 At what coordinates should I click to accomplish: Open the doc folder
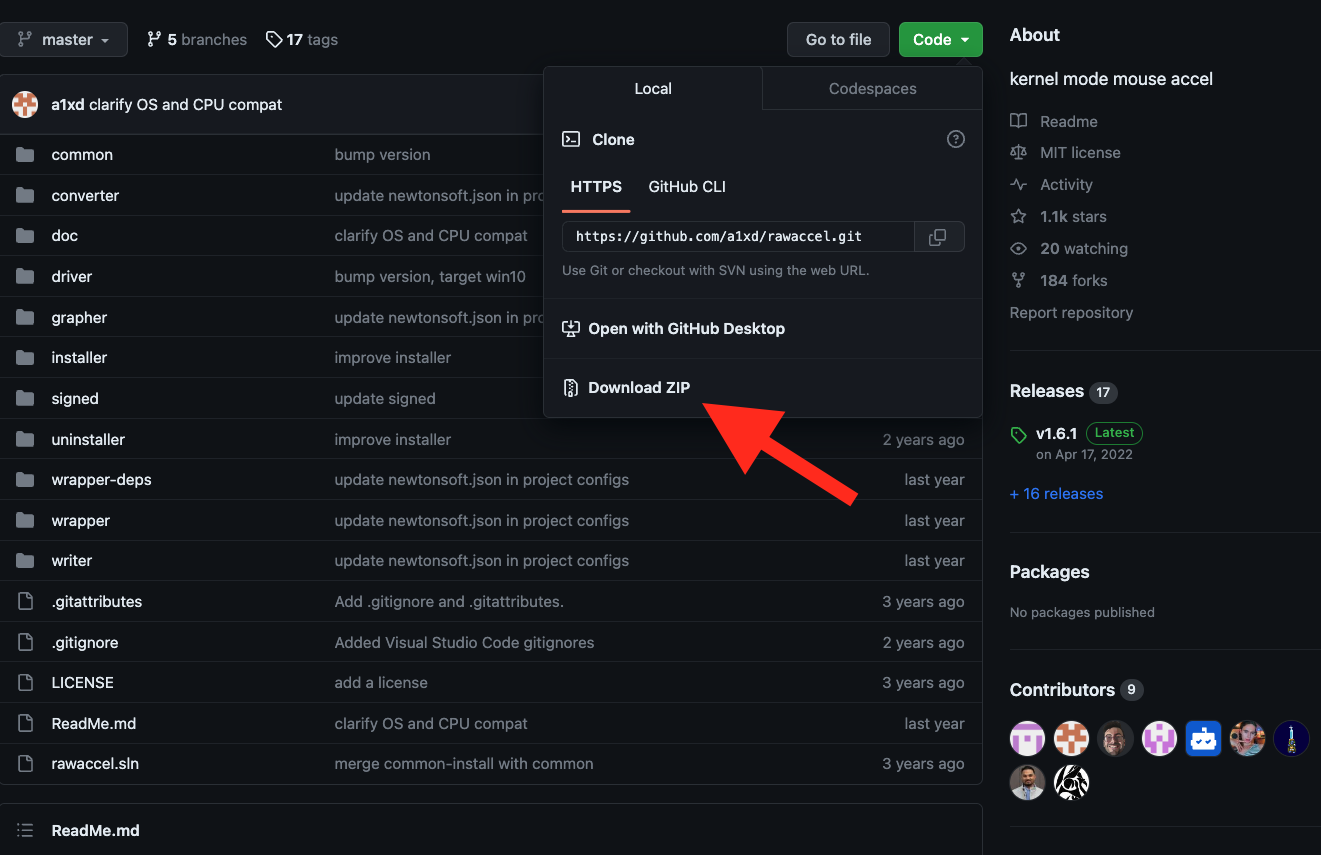(x=64, y=236)
